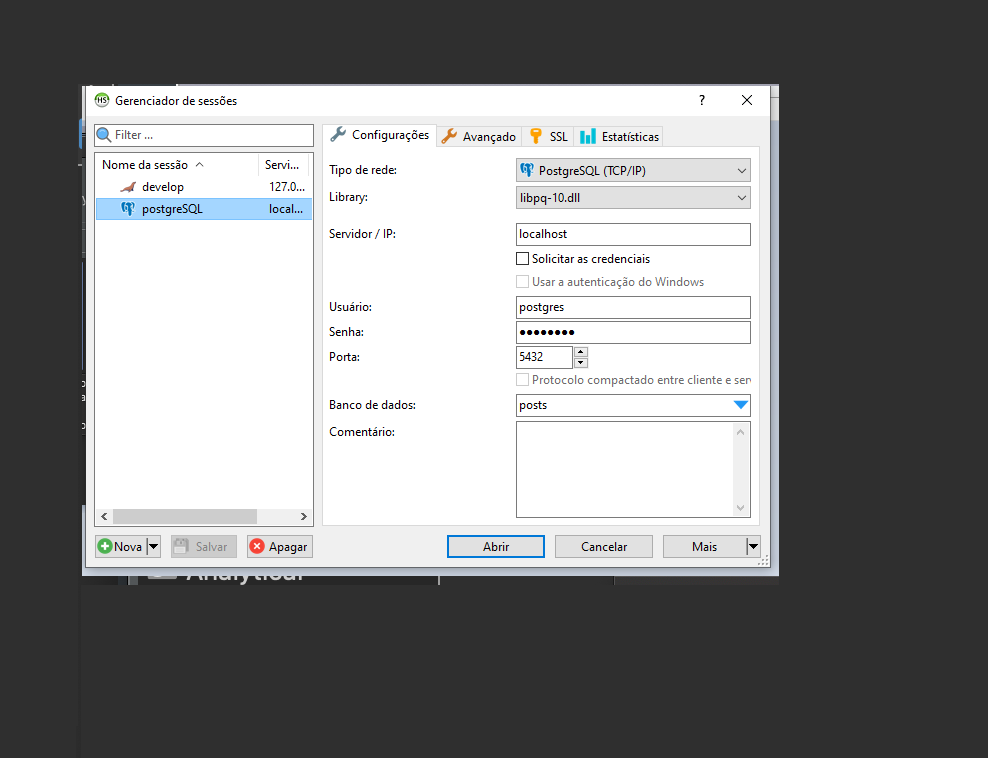
Task: Open the Configurações tab
Action: [379, 135]
